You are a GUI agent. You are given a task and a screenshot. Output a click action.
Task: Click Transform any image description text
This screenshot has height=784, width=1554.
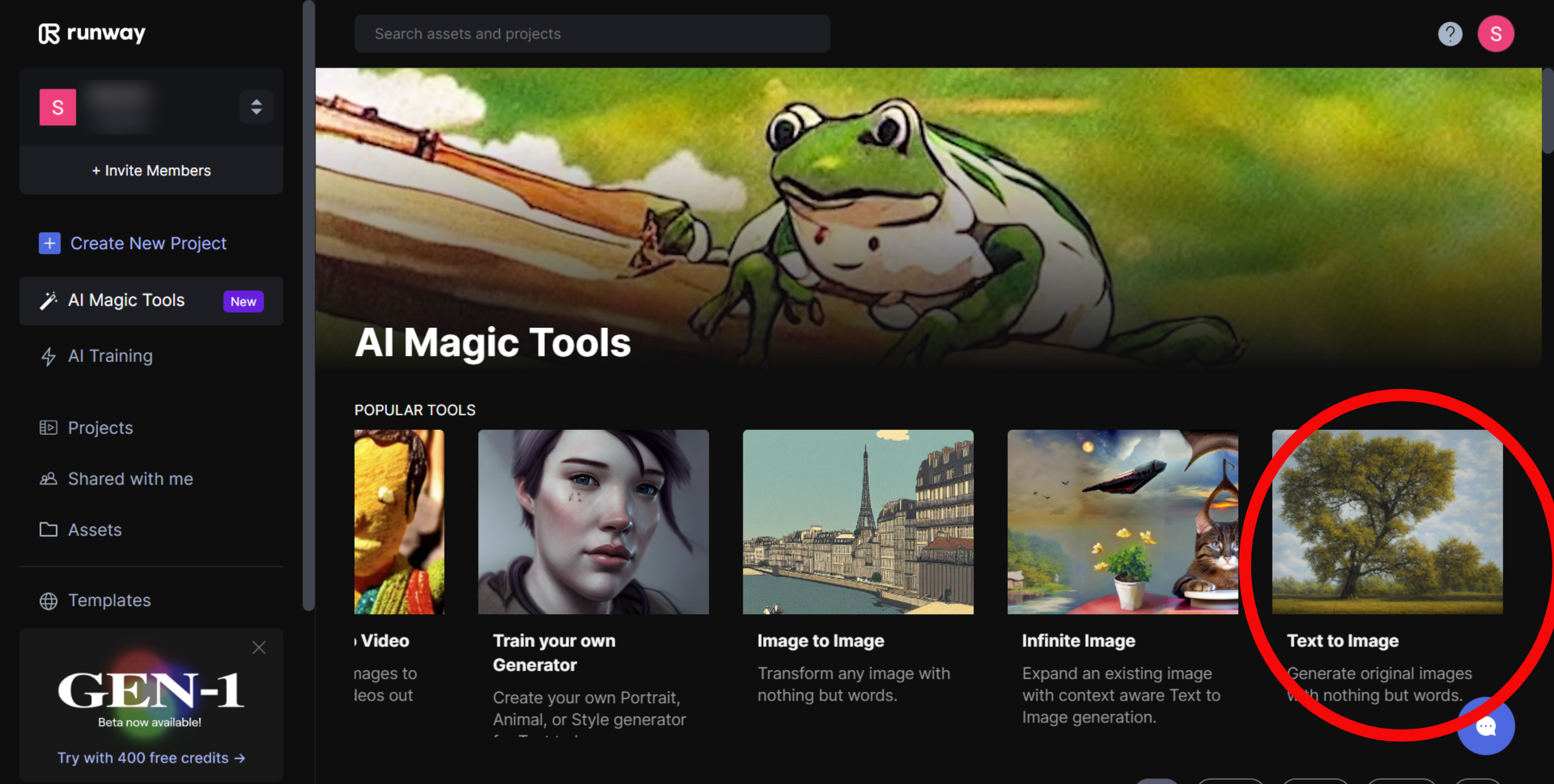click(x=854, y=685)
